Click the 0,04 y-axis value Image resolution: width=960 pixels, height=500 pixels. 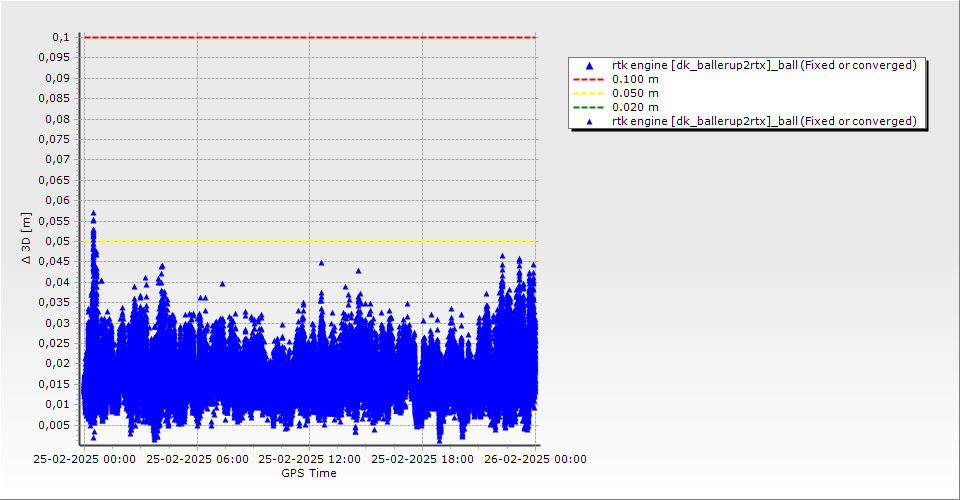click(58, 283)
